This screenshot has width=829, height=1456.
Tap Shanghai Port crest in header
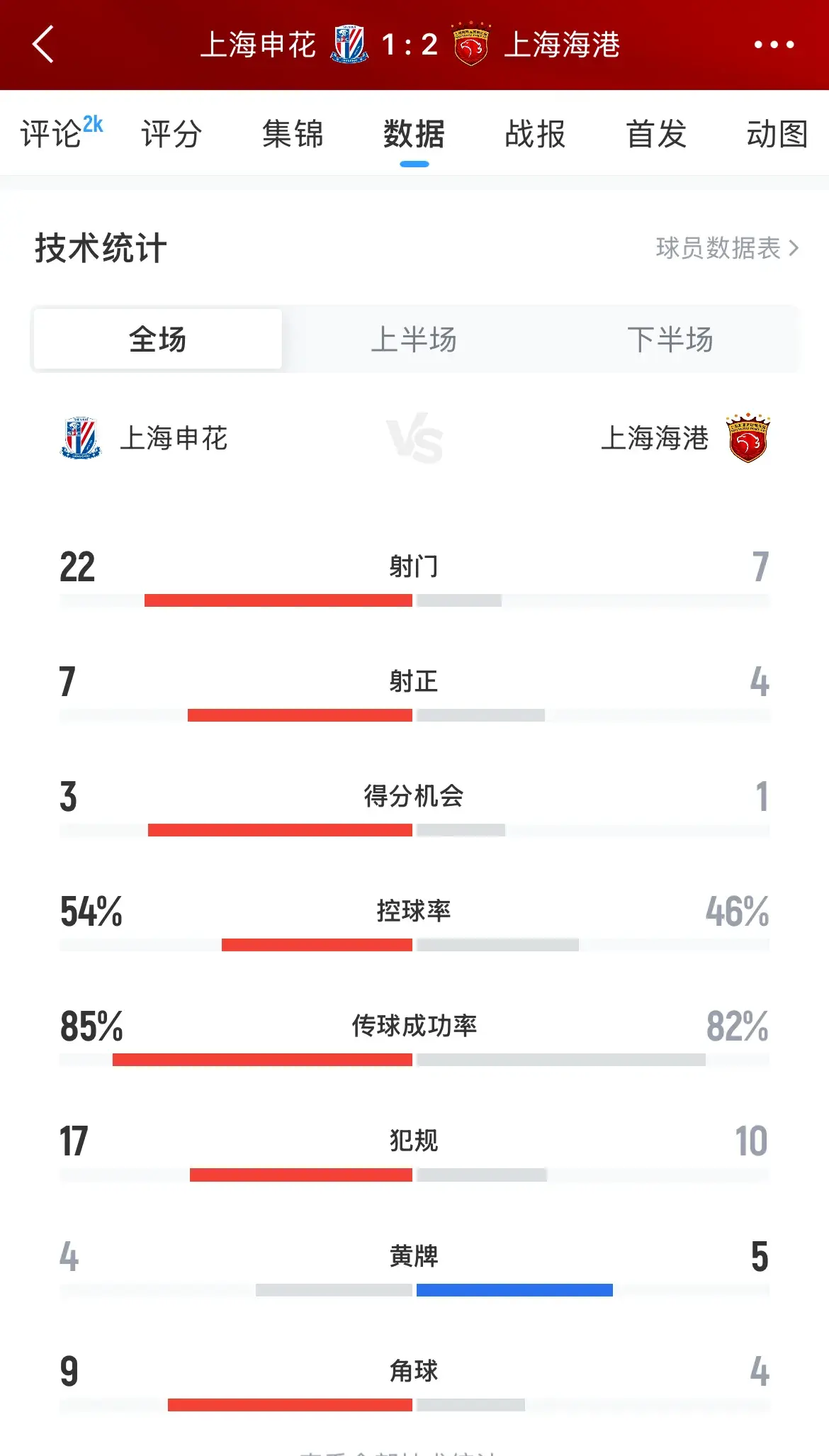pyautogui.click(x=471, y=45)
